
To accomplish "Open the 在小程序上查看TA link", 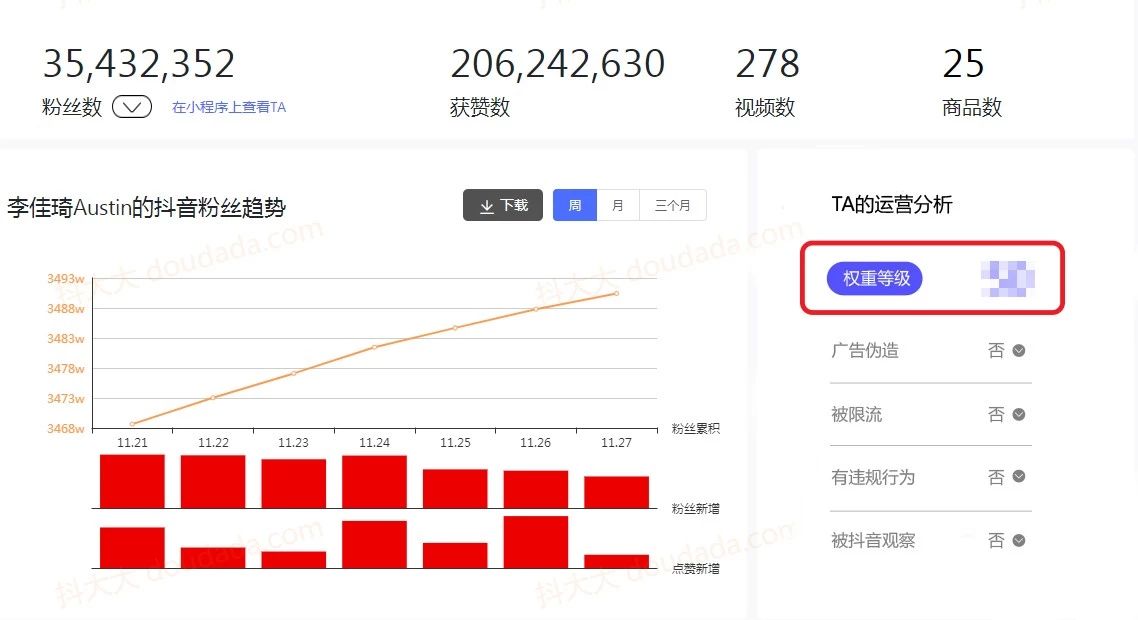I will (229, 107).
